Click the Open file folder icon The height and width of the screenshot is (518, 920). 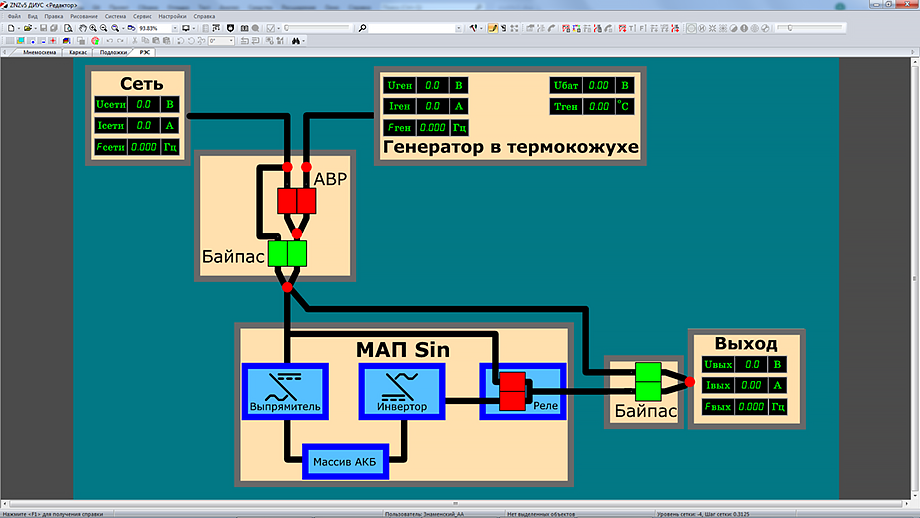(26, 28)
